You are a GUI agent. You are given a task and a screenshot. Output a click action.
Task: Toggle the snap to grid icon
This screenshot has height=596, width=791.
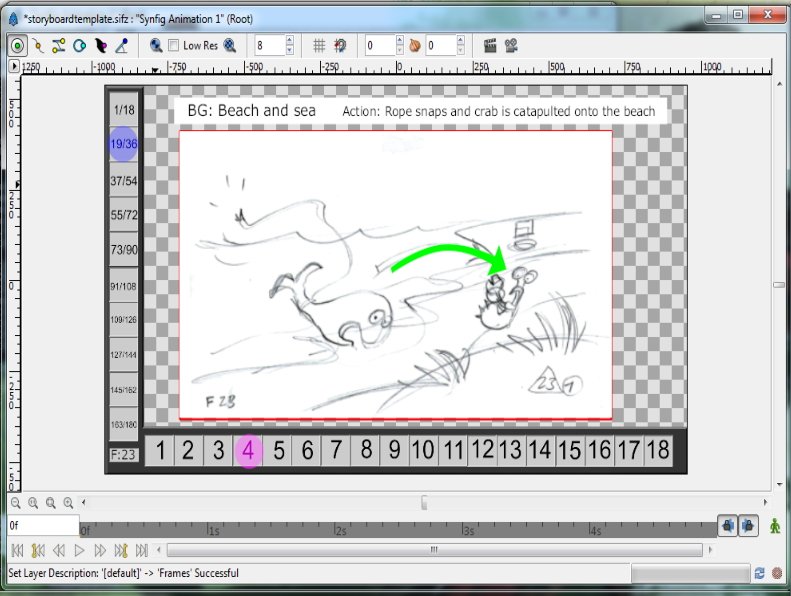point(340,45)
